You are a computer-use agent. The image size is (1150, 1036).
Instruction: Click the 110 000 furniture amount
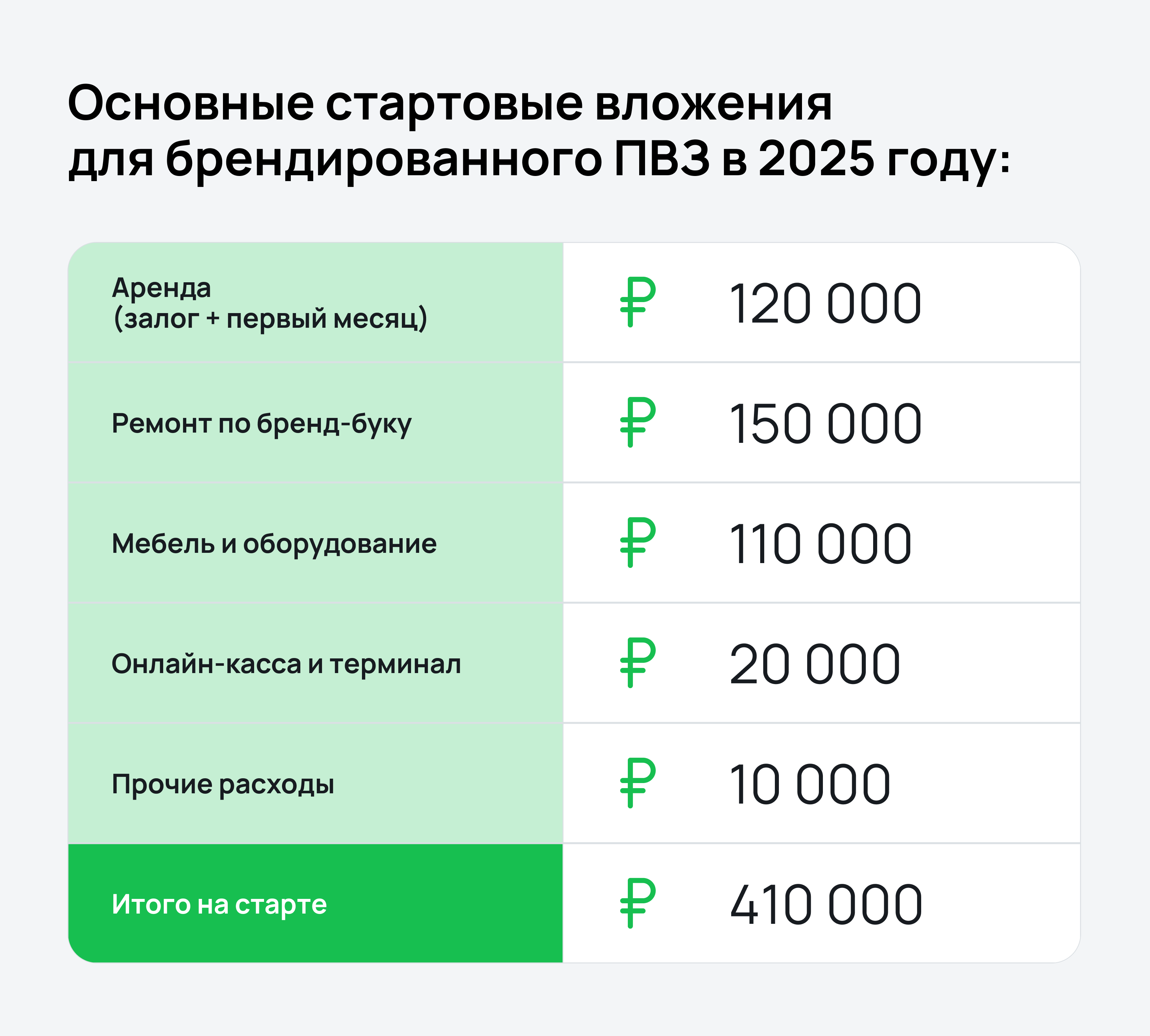(820, 544)
